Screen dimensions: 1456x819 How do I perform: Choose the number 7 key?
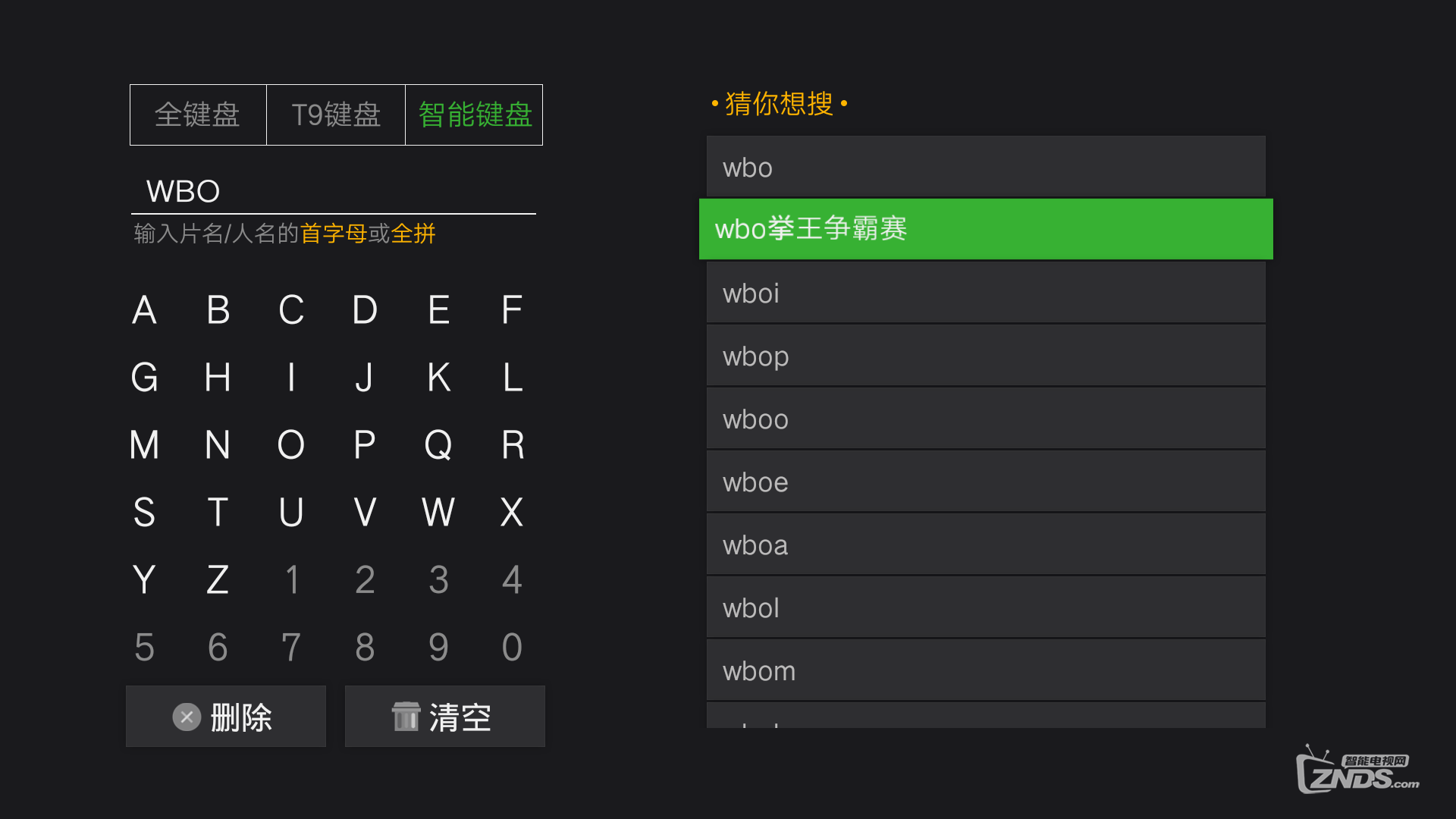point(291,648)
